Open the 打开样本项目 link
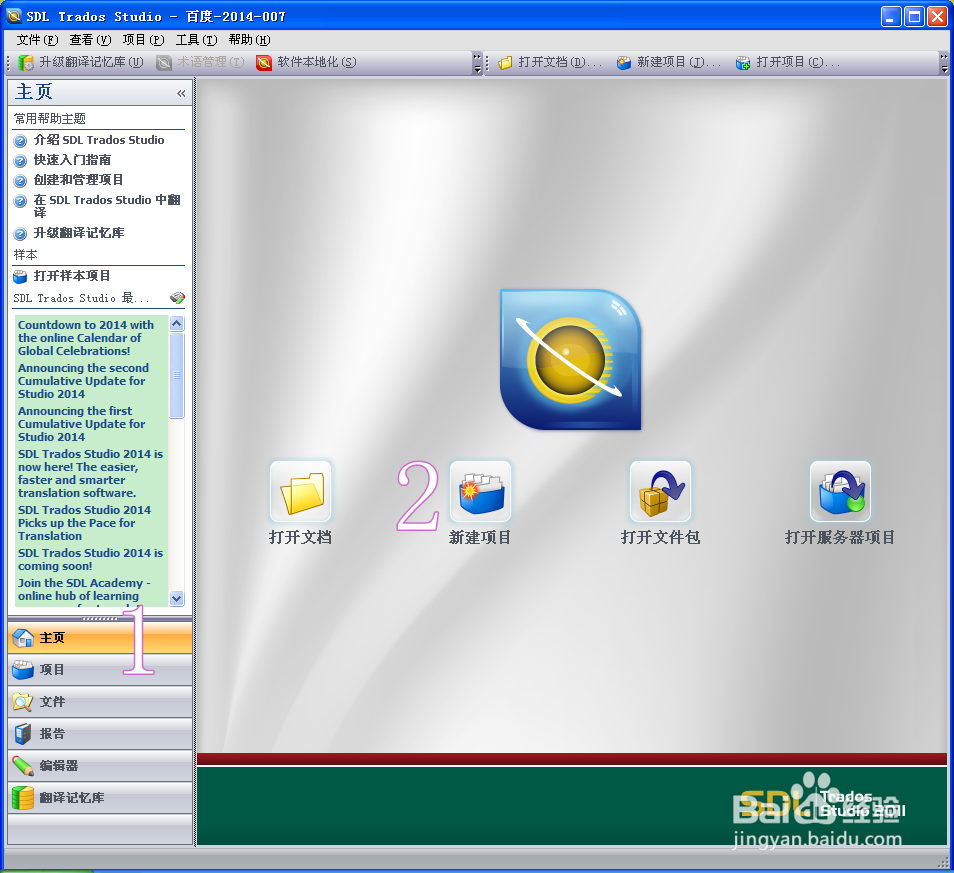Viewport: 954px width, 873px height. 72,276
